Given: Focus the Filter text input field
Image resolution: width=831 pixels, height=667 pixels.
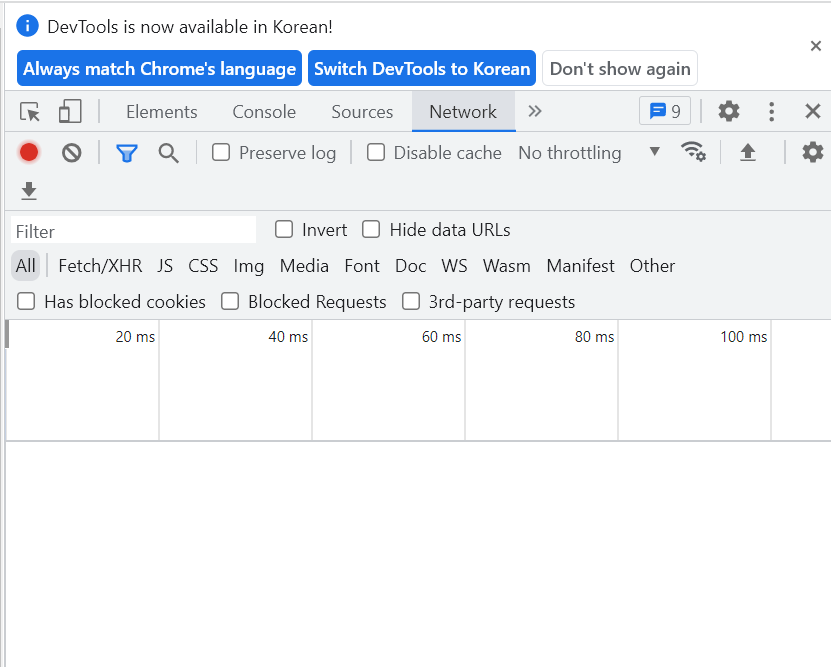Looking at the screenshot, I should [134, 230].
